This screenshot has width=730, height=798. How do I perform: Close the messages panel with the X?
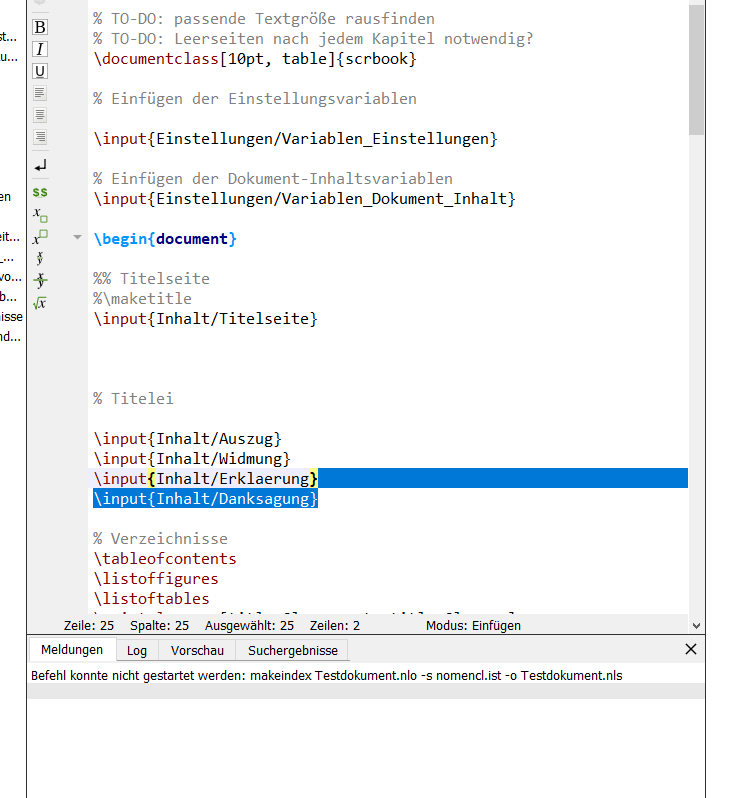[x=690, y=649]
